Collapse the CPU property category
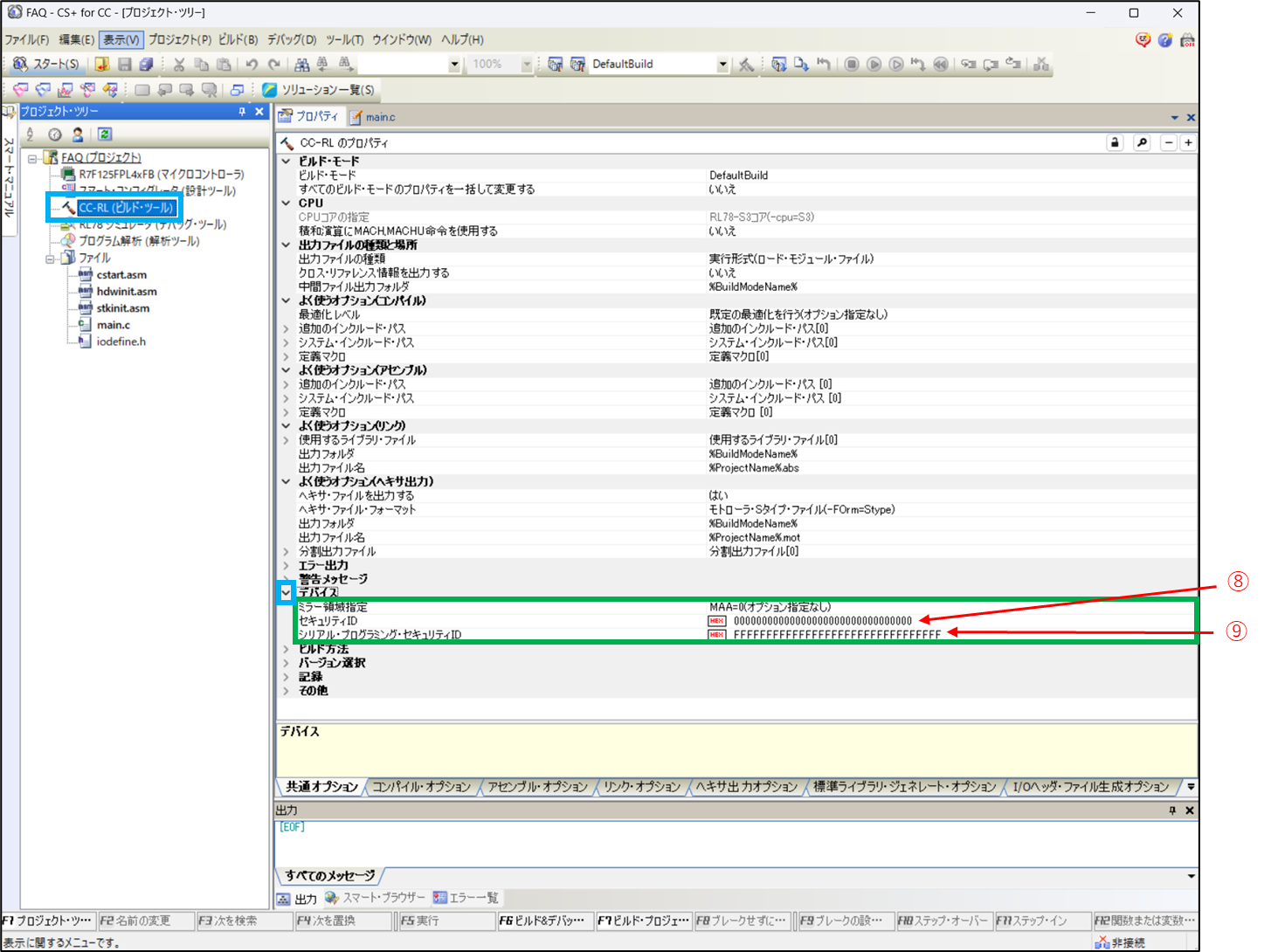The width and height of the screenshot is (1278, 952). [286, 203]
